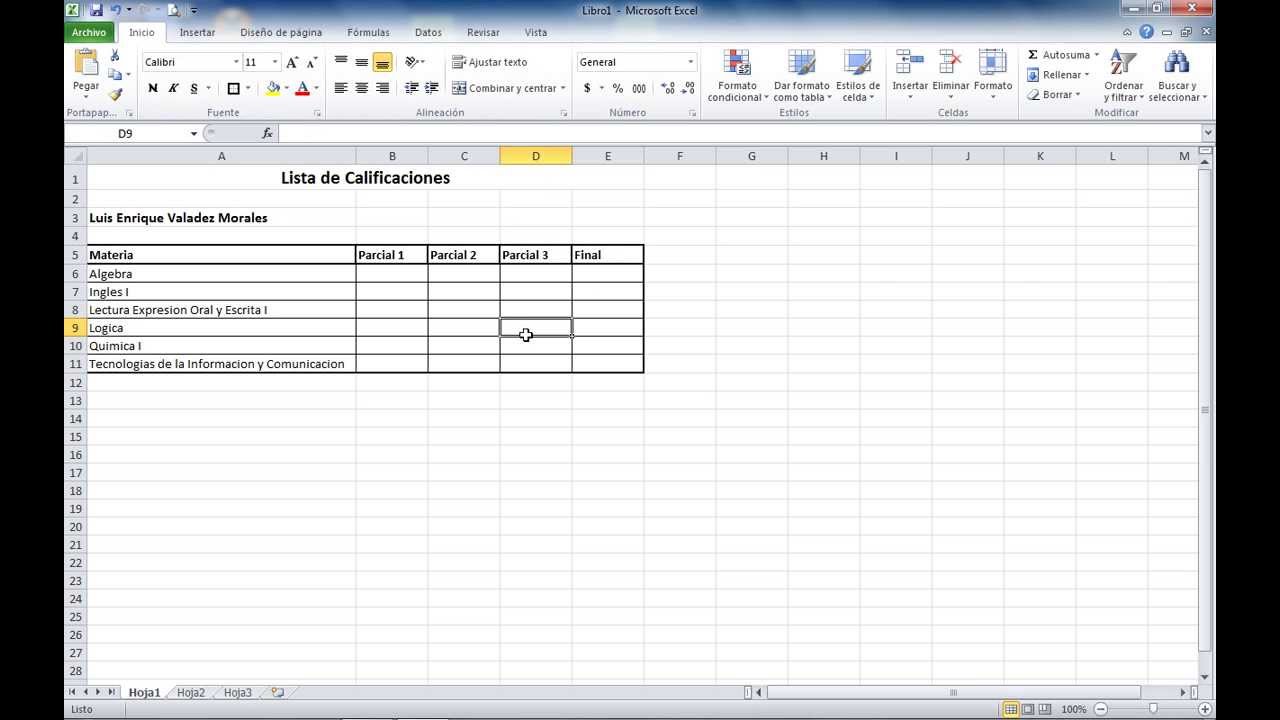Open Excel help question mark icon
Screen dimensions: 1280x720
point(1146,32)
